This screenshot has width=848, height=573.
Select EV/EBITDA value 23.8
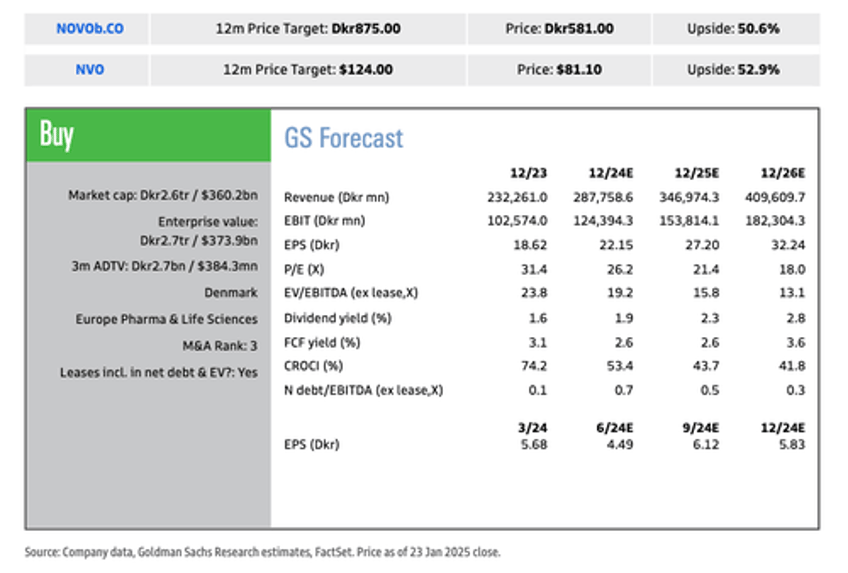tap(534, 293)
